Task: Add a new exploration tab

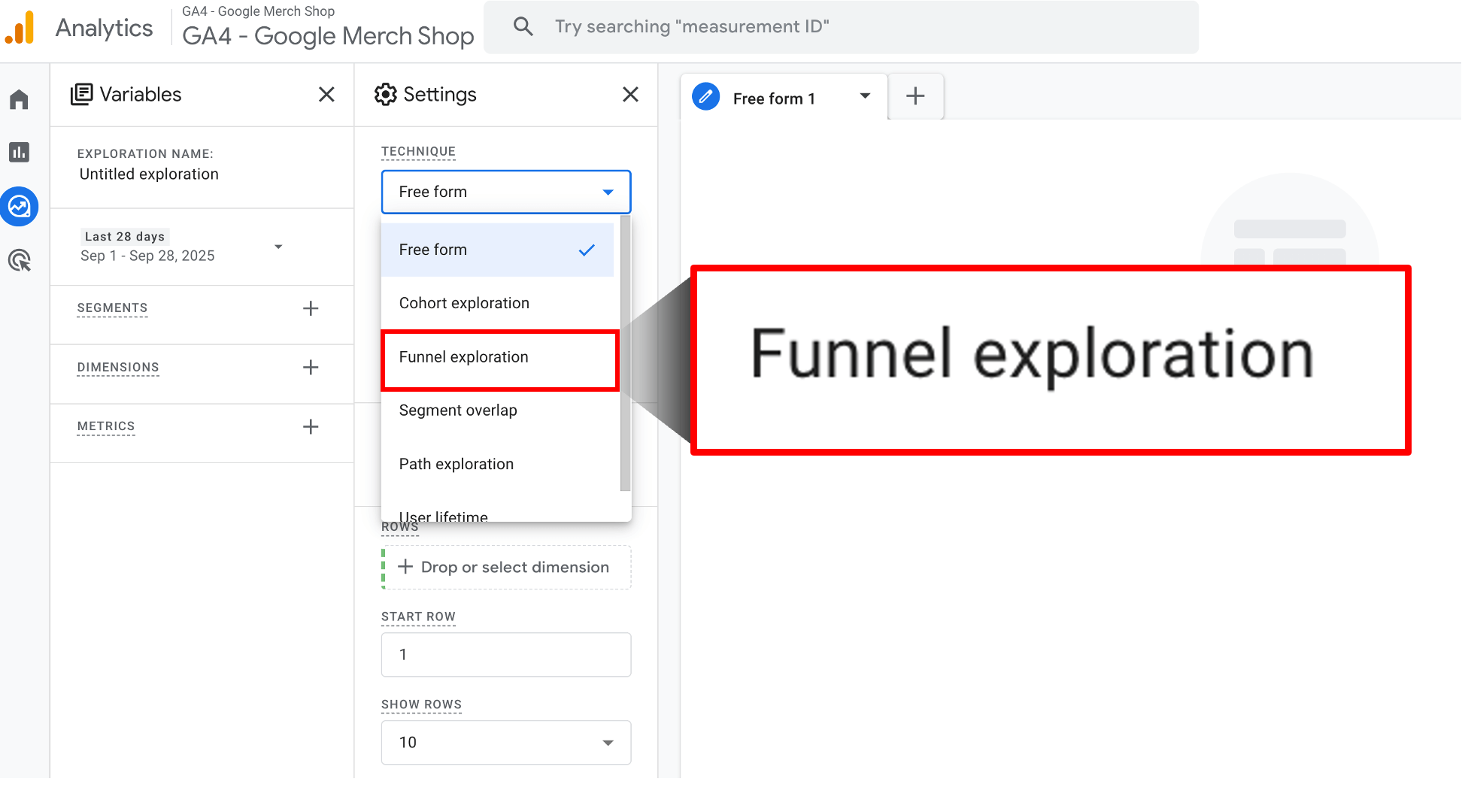Action: point(915,96)
